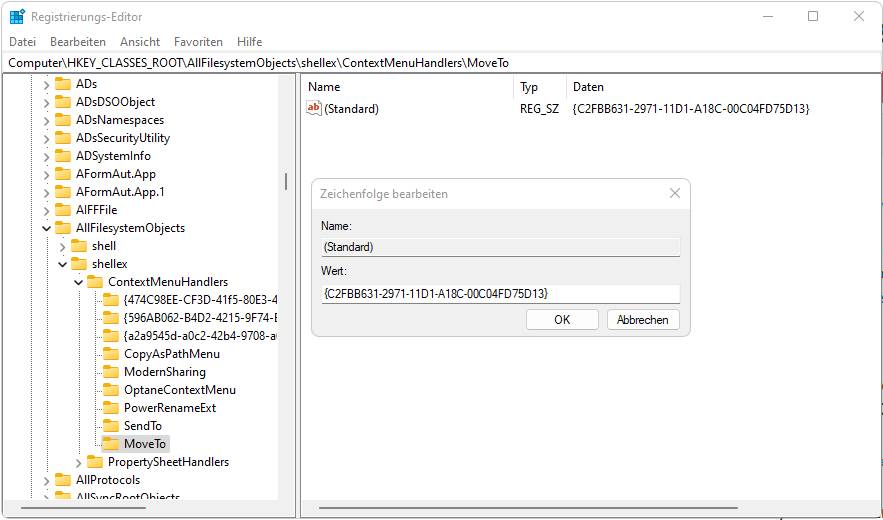883x520 pixels.
Task: Click the {596AB062-B4D2 key folder icon
Action: (111, 318)
